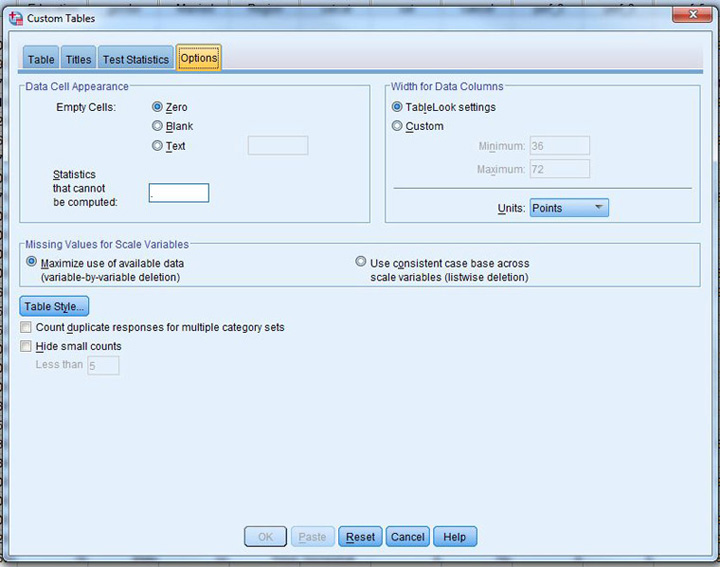Viewport: 720px width, 567px height.
Task: Choose Custom width for data columns
Action: (x=398, y=126)
